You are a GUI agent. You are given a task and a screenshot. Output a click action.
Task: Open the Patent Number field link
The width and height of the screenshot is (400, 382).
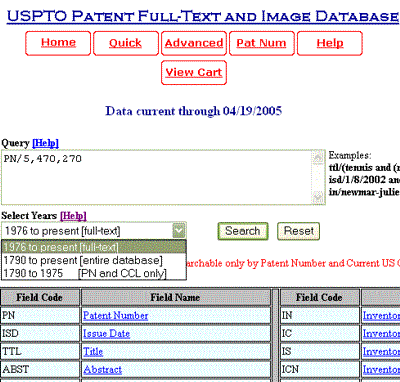click(115, 315)
